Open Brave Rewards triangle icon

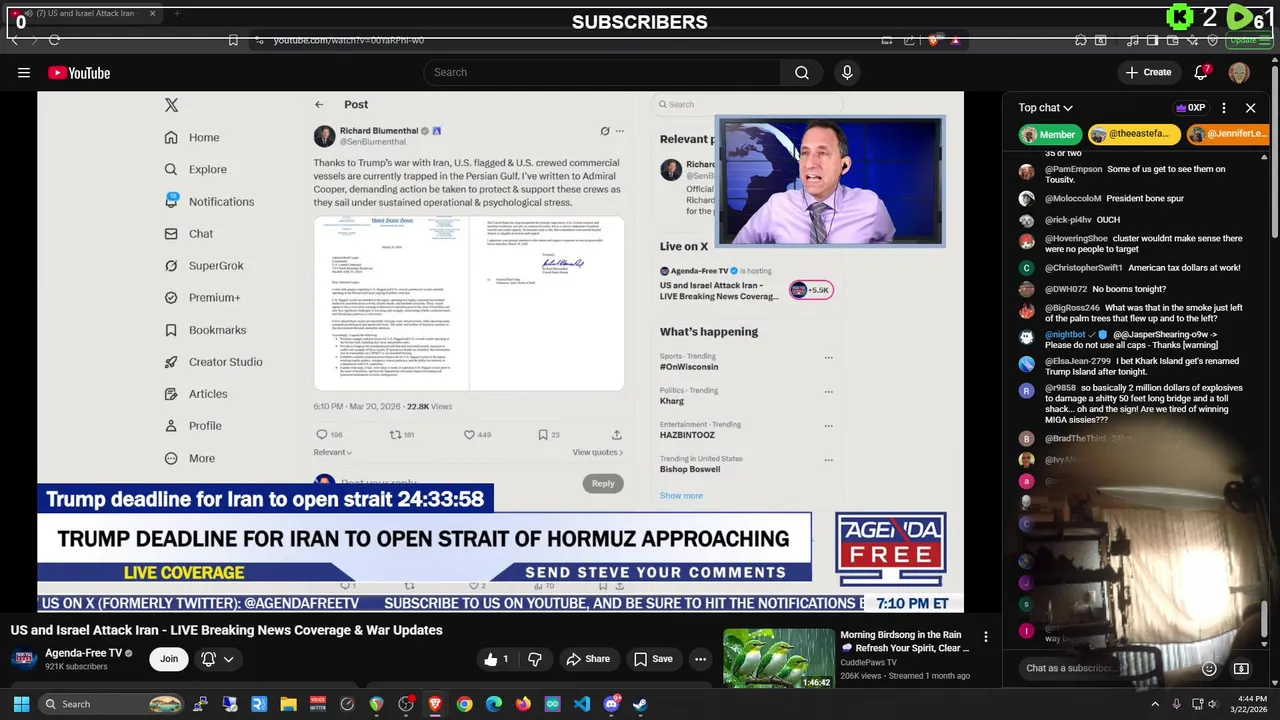(x=956, y=40)
